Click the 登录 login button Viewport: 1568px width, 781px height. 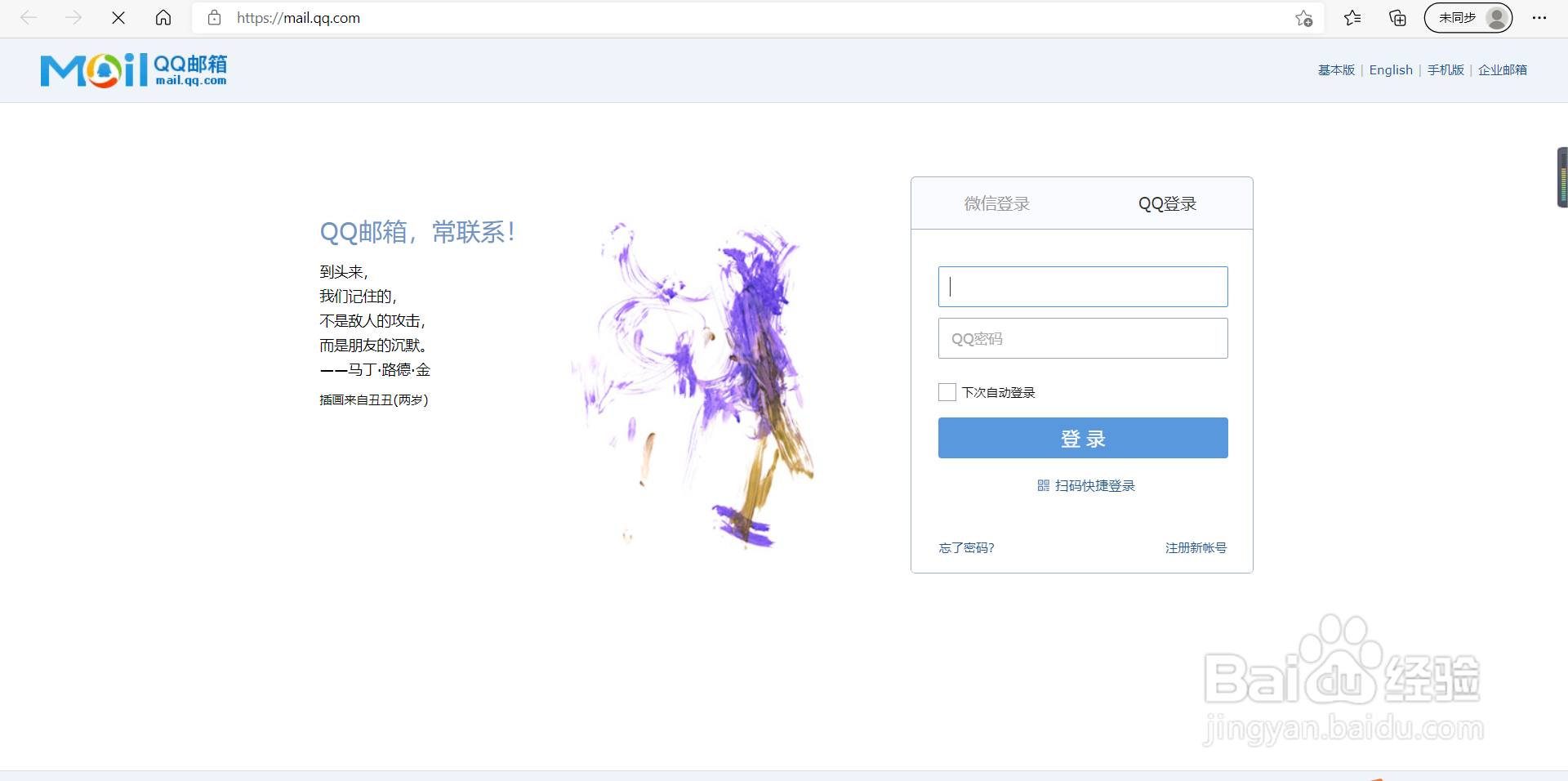pyautogui.click(x=1082, y=438)
